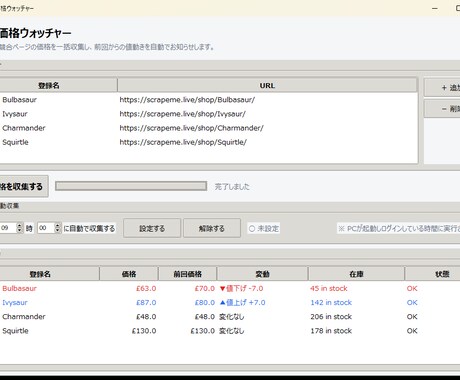The image size is (460, 380).
Task: Click the 状態 column header
Action: tap(433, 274)
